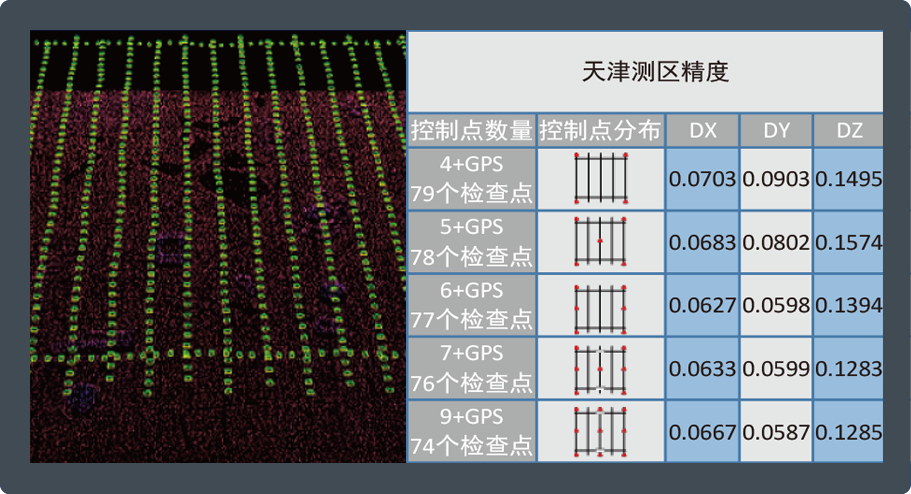Click the DY column header
The height and width of the screenshot is (494, 911).
[x=776, y=131]
